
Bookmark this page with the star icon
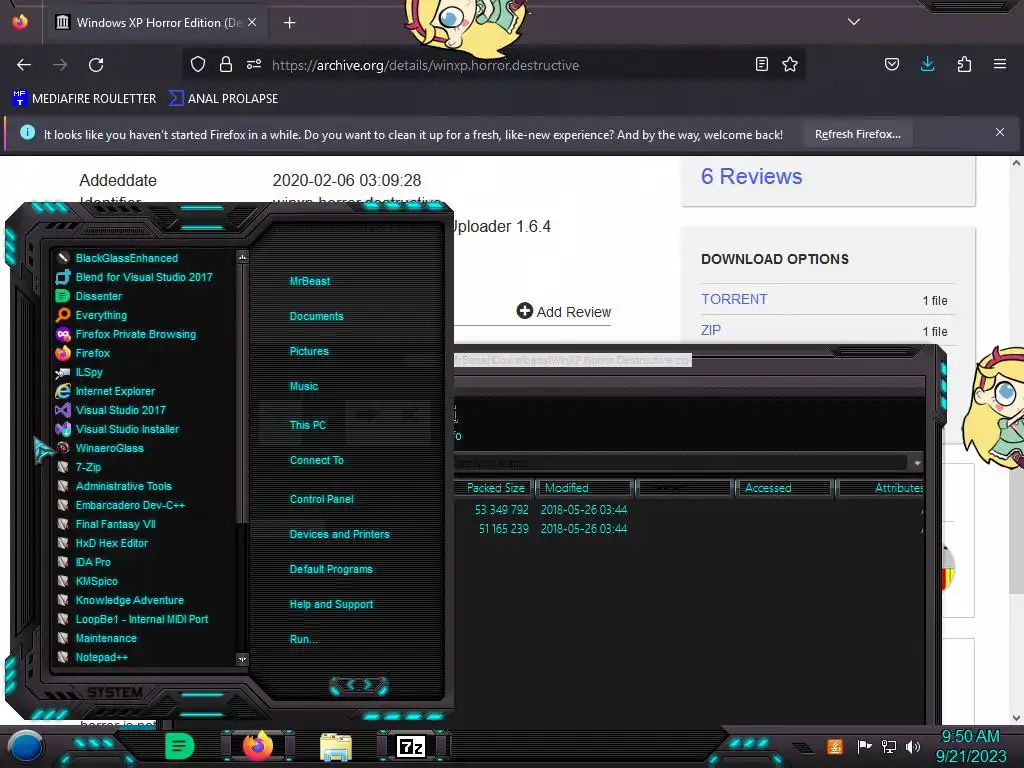[790, 64]
